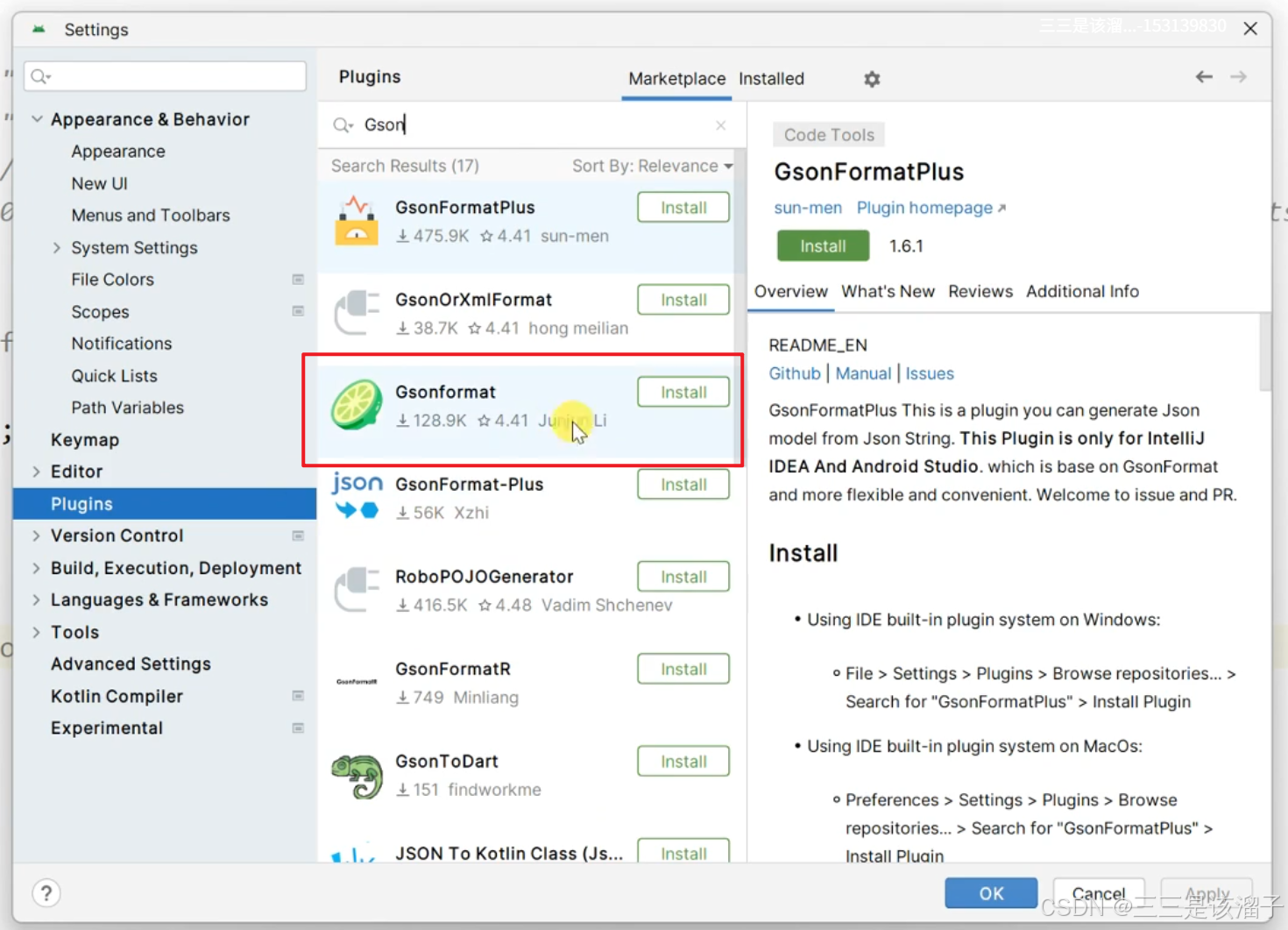Select Path Variables settings item
1288x930 pixels.
point(128,408)
